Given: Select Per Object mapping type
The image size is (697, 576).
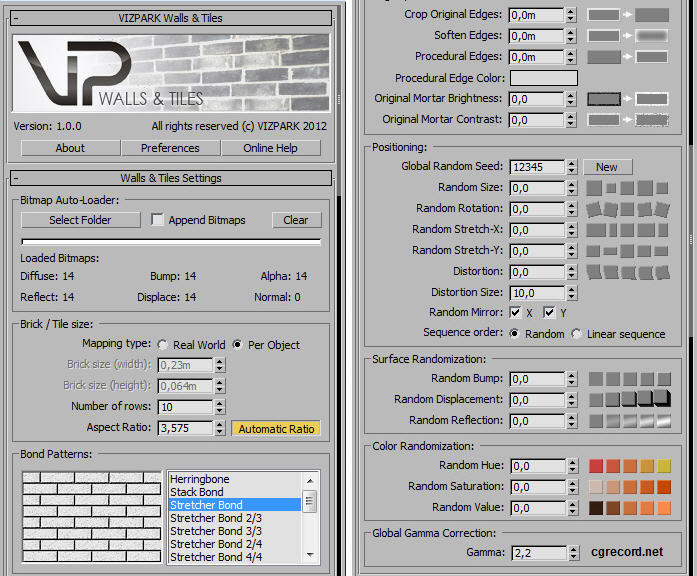Looking at the screenshot, I should point(237,344).
